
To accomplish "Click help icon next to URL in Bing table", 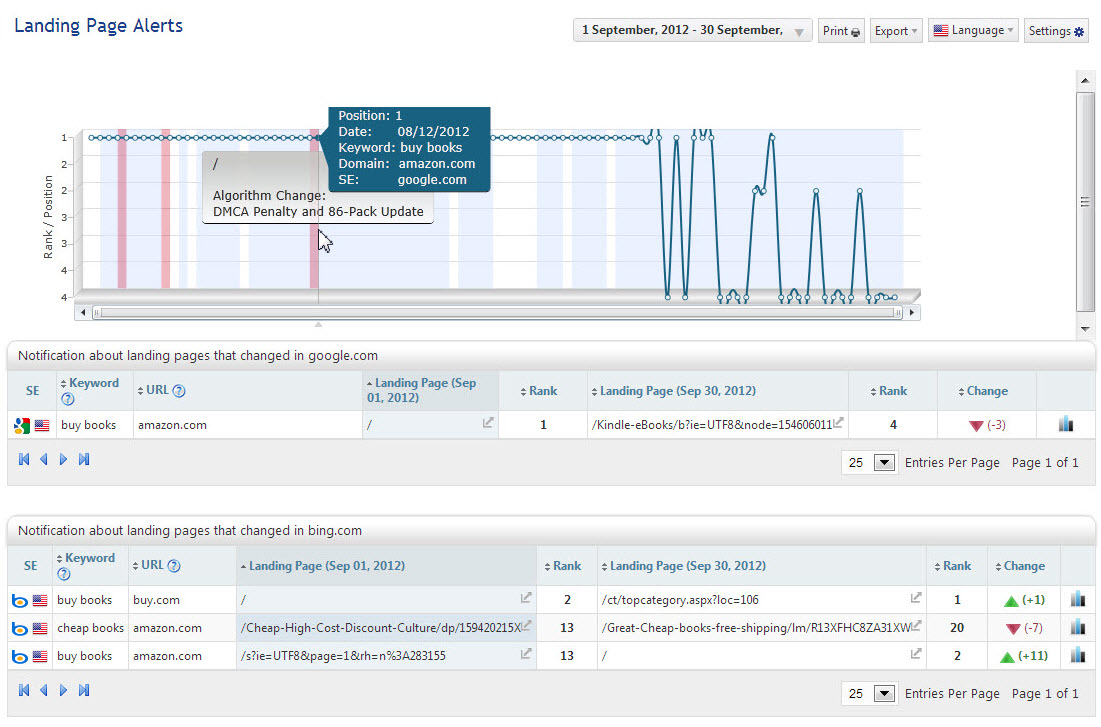I will point(175,566).
